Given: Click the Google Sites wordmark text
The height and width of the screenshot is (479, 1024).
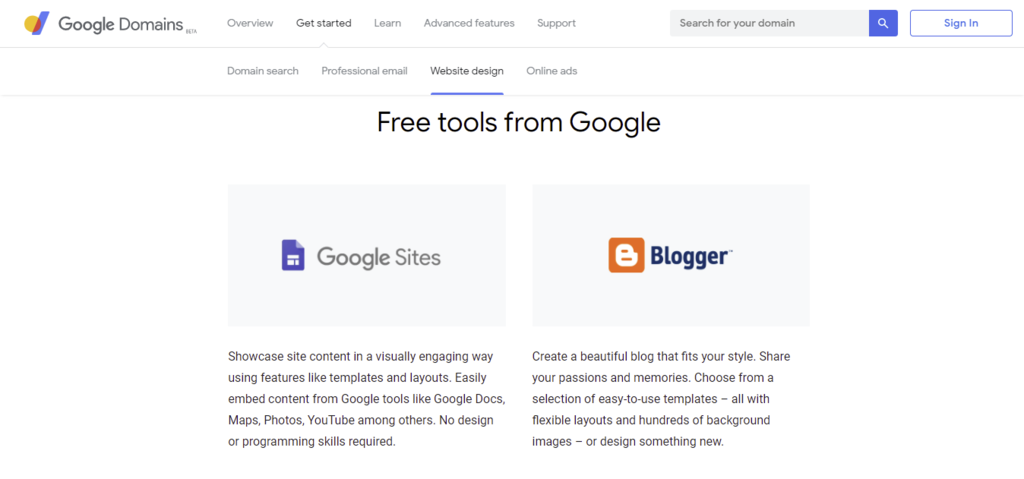Looking at the screenshot, I should (x=378, y=257).
